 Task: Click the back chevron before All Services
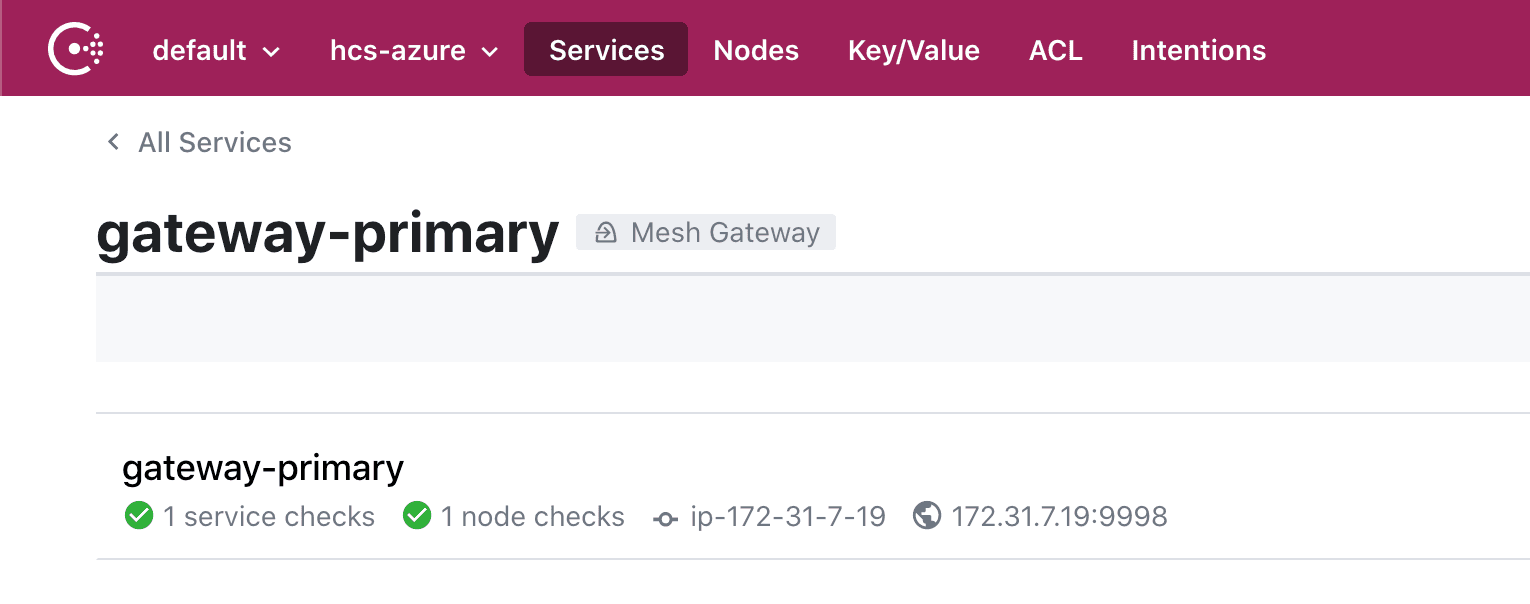[114, 142]
